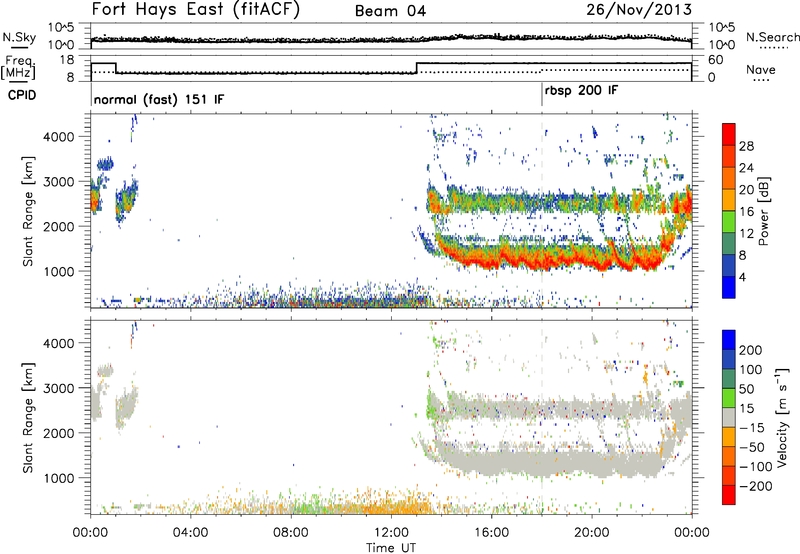Select the "Freq. [MHz]" axis label
Screen dimensions: 800x554
coord(19,67)
